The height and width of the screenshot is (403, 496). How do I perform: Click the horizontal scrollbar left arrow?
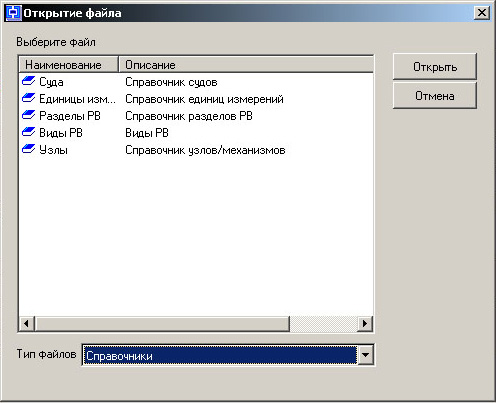[26, 323]
